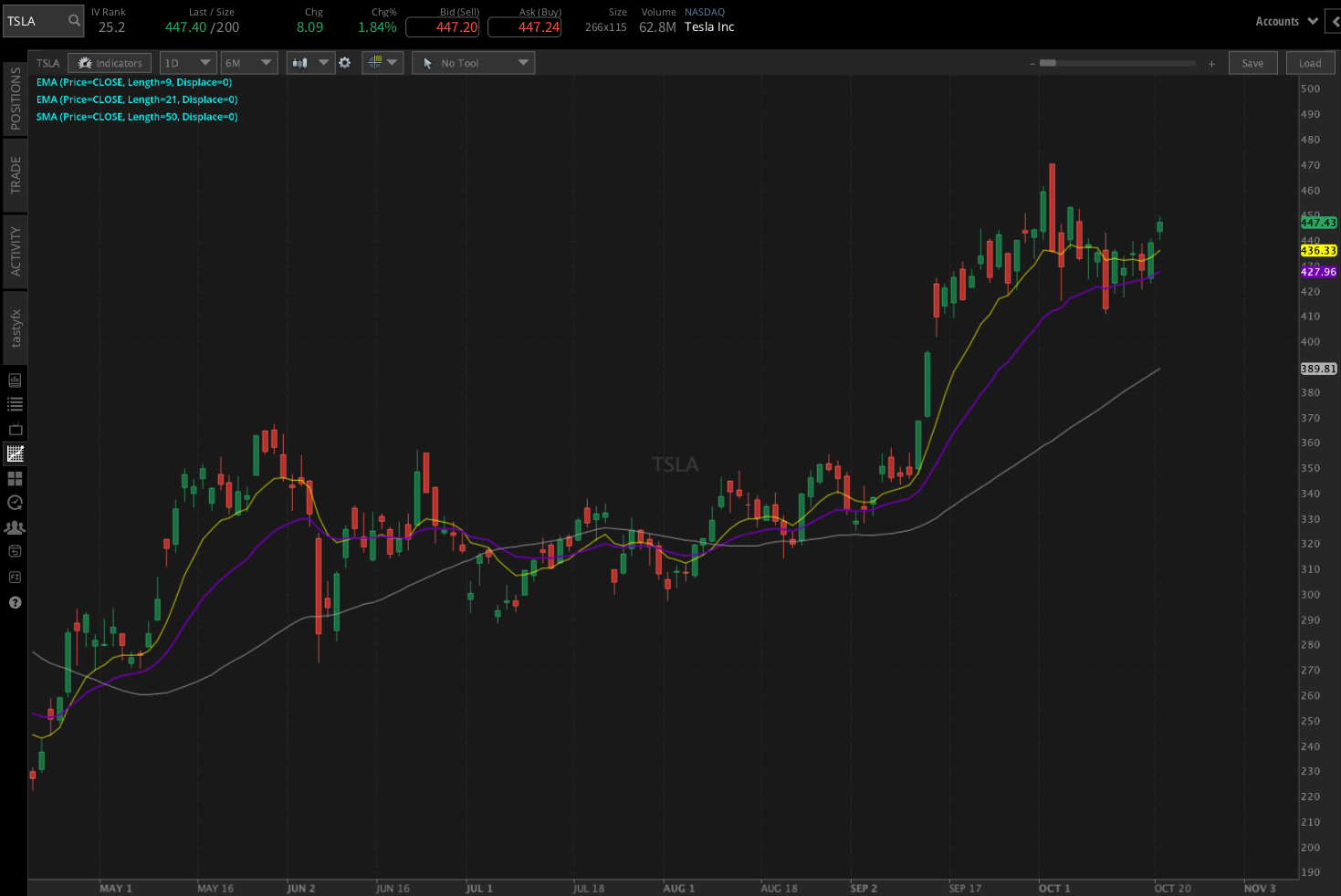The width and height of the screenshot is (1341, 896).
Task: Open the crosshair cursor mode dropdown
Action: click(382, 63)
